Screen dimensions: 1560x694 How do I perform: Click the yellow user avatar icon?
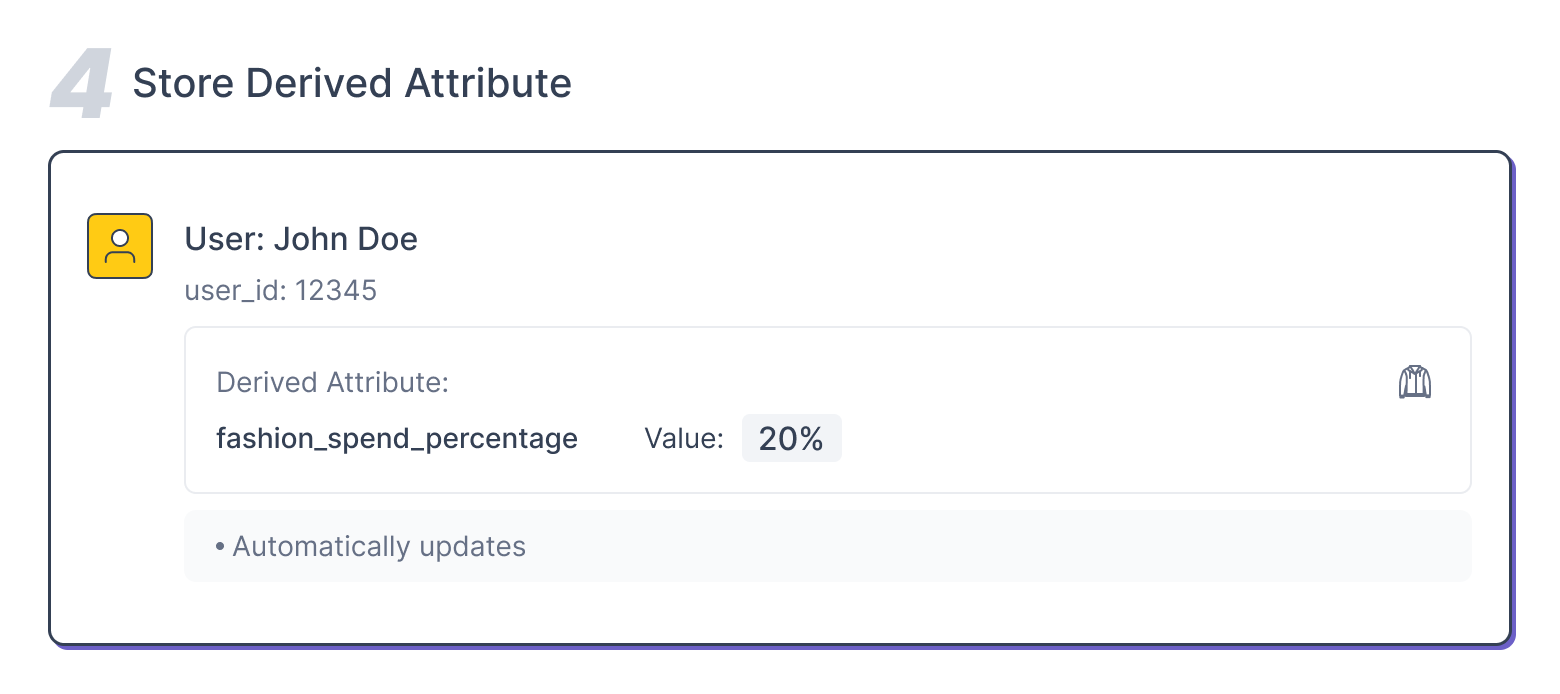pos(120,246)
